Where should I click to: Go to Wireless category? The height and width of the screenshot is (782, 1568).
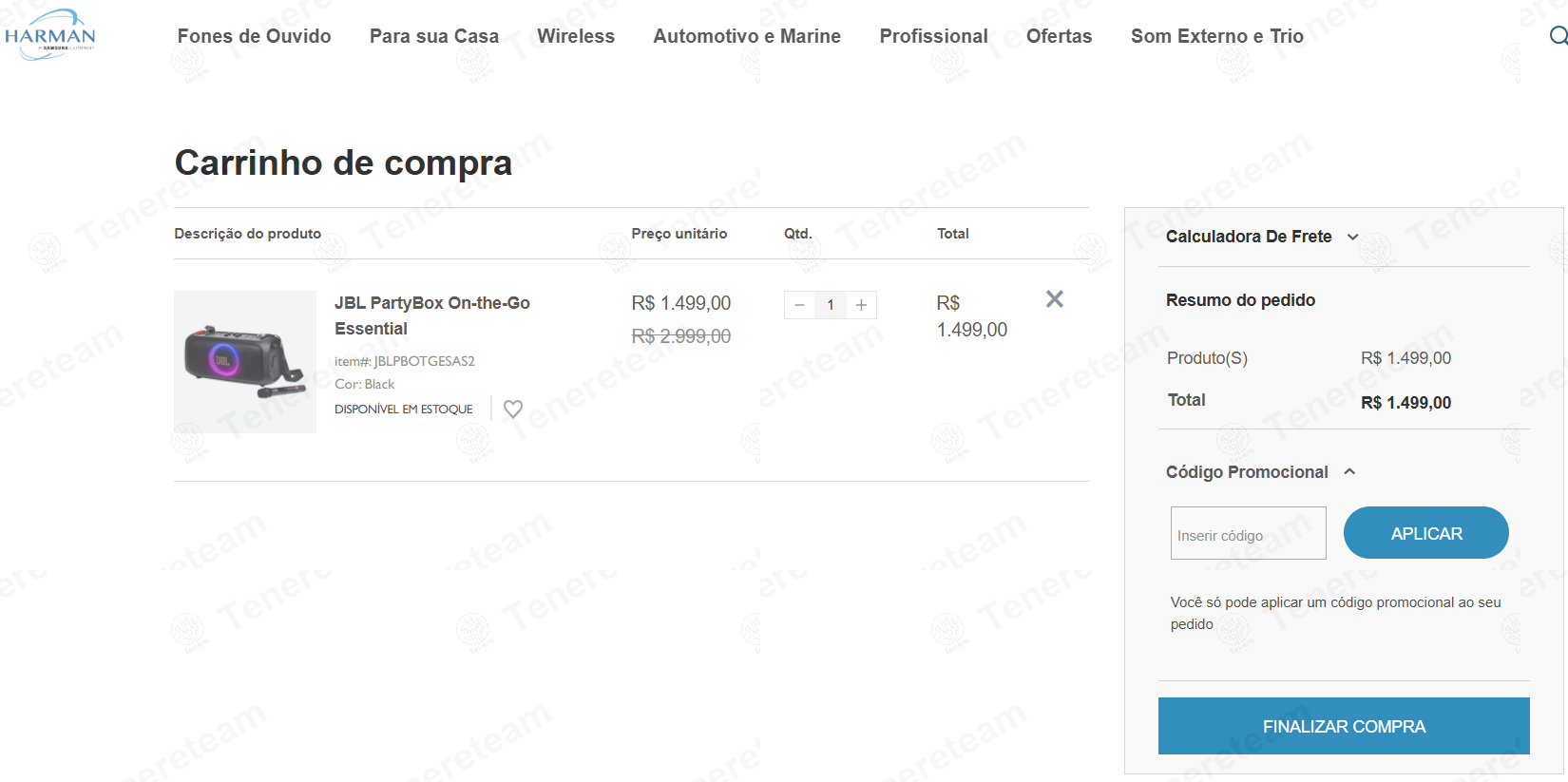575,36
